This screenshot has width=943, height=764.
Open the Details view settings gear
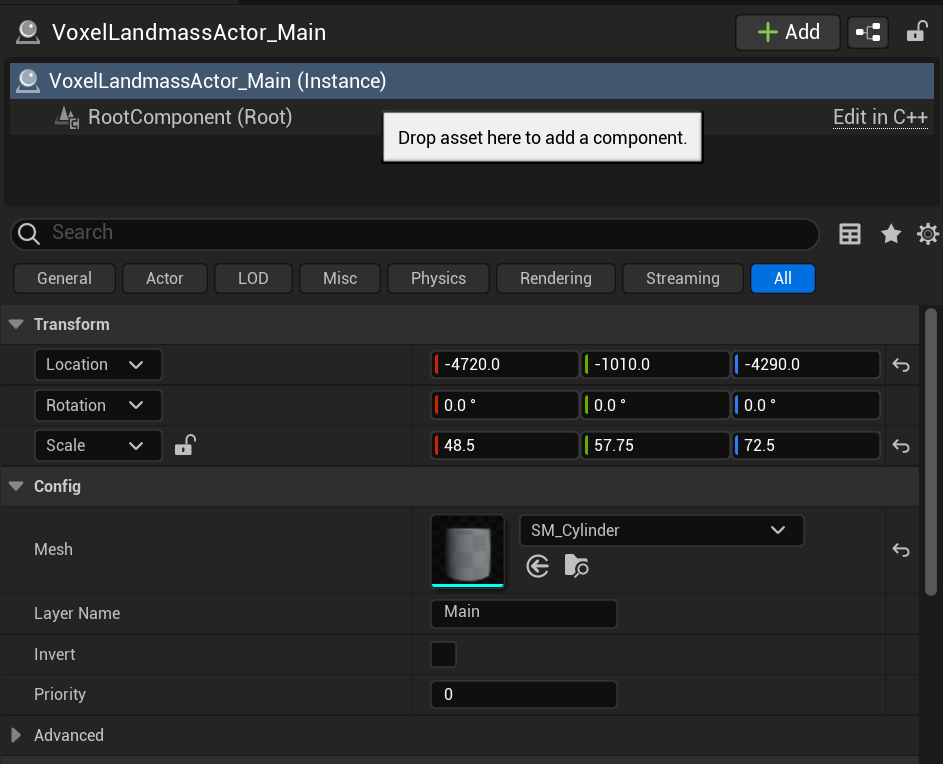tap(927, 233)
